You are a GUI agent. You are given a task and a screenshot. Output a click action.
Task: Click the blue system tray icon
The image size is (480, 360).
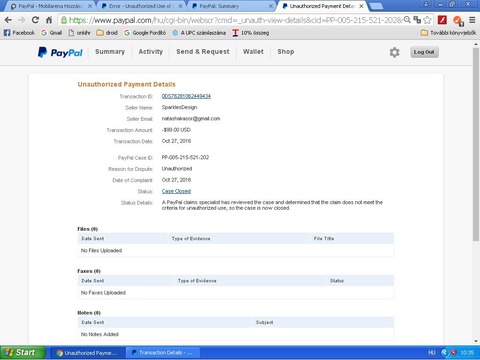[x=444, y=353]
